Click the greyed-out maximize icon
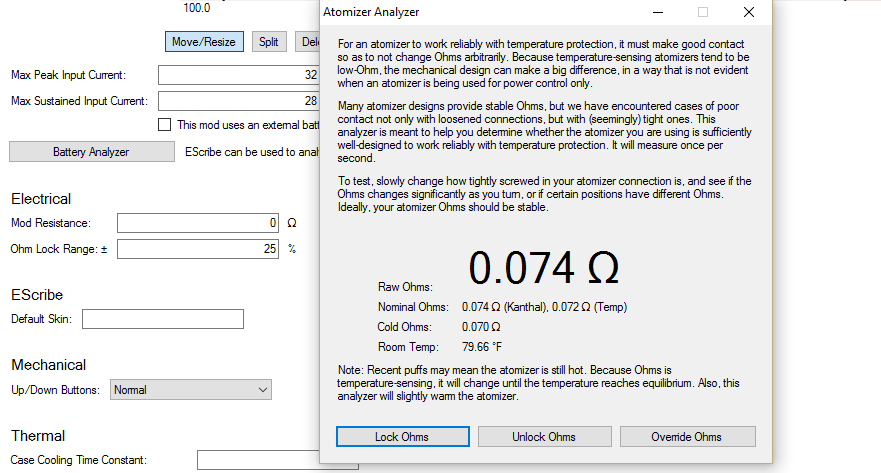The image size is (881, 473). (703, 12)
